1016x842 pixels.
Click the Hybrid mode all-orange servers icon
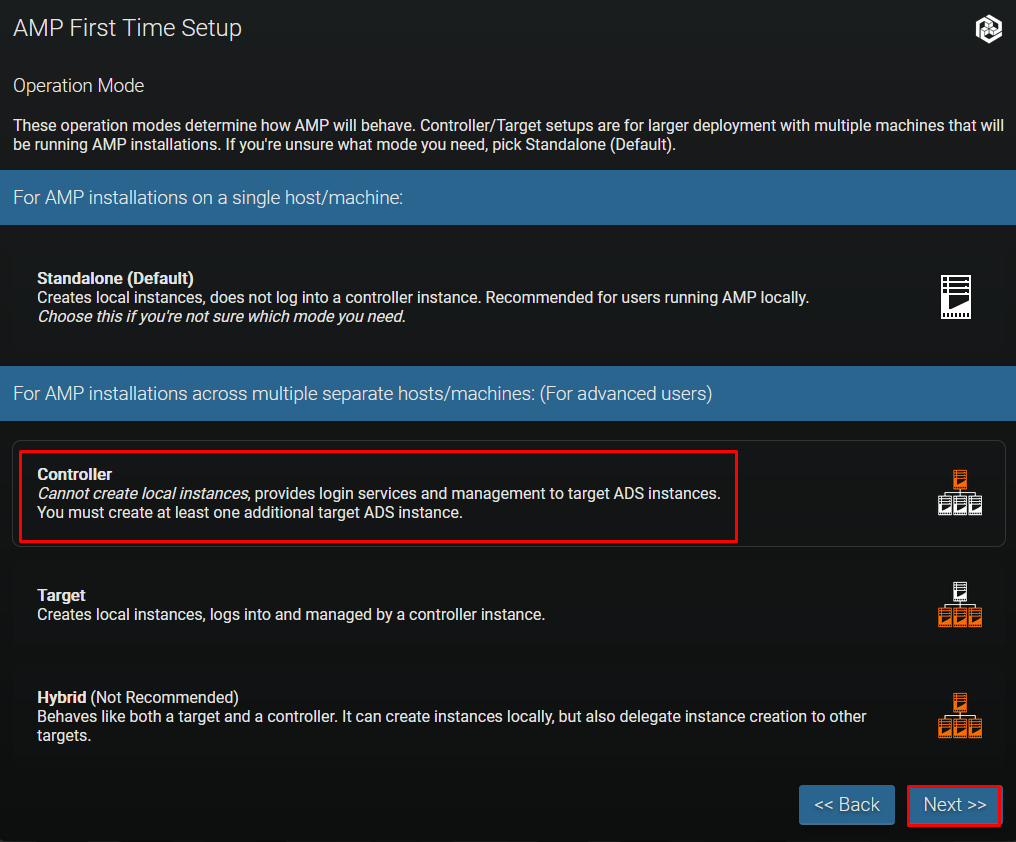[x=960, y=716]
